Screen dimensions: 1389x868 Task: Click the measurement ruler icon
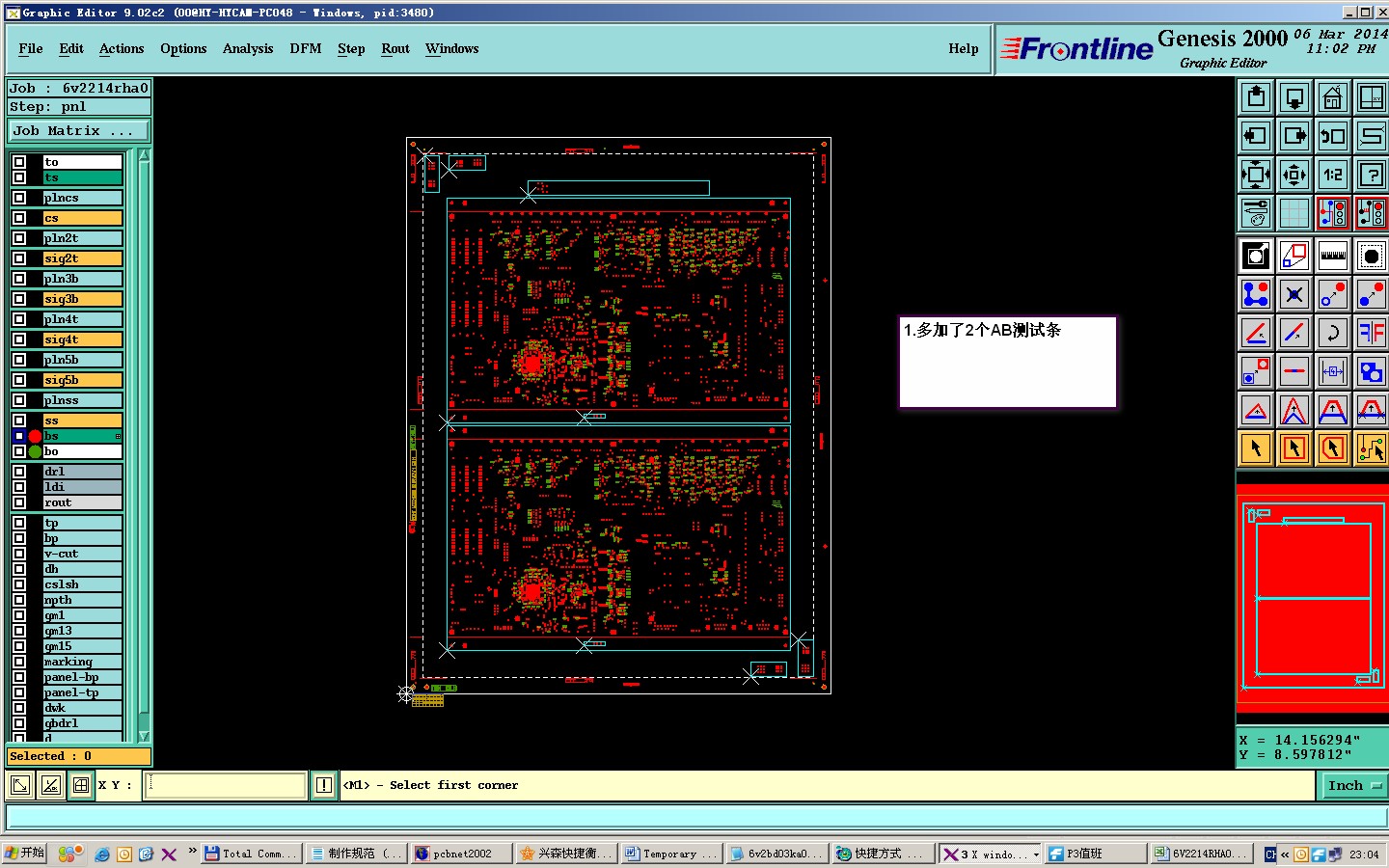[x=1333, y=256]
